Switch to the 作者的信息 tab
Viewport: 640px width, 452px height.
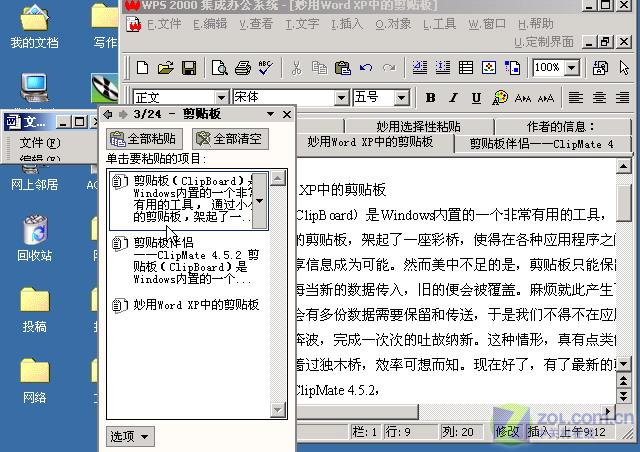[562, 127]
